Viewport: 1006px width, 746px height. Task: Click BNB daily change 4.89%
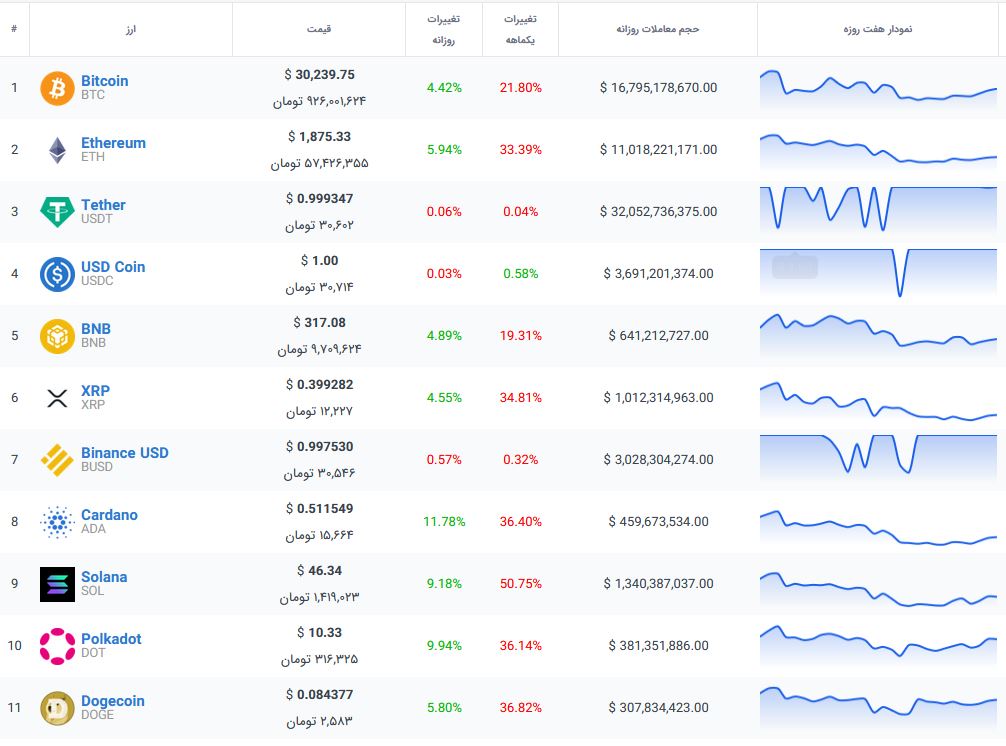[x=444, y=335]
